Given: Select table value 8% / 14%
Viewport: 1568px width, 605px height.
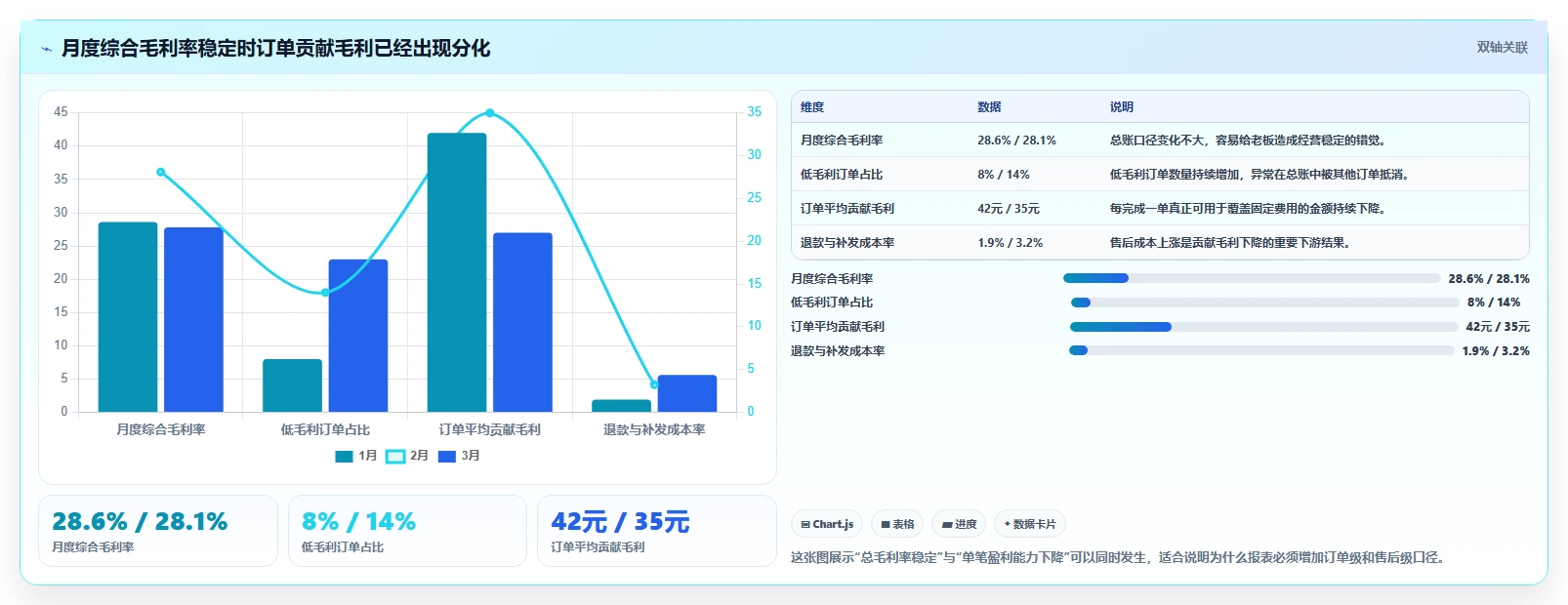Looking at the screenshot, I should pyautogui.click(x=1004, y=175).
